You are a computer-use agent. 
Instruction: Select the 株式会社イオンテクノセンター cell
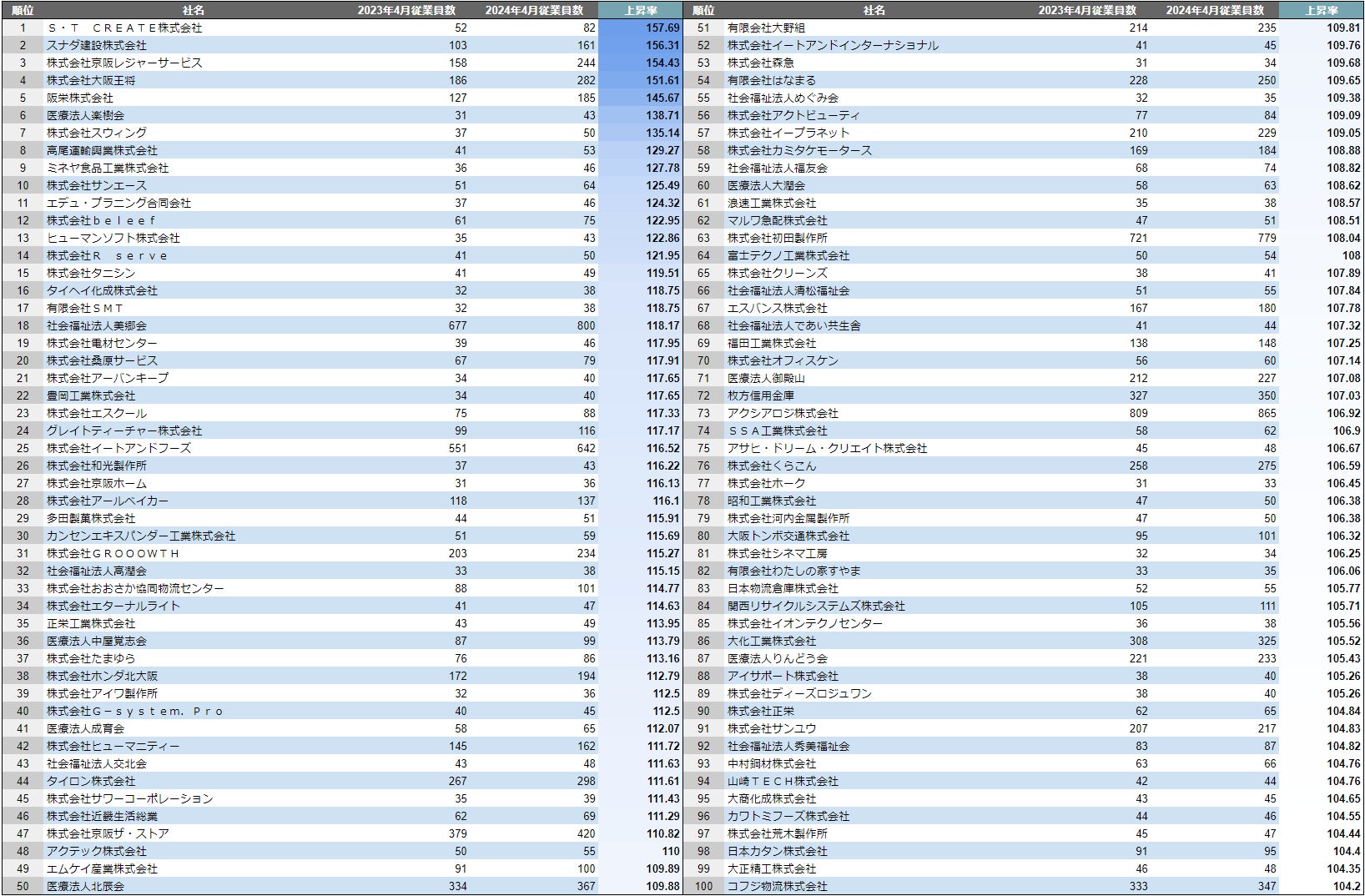point(805,623)
